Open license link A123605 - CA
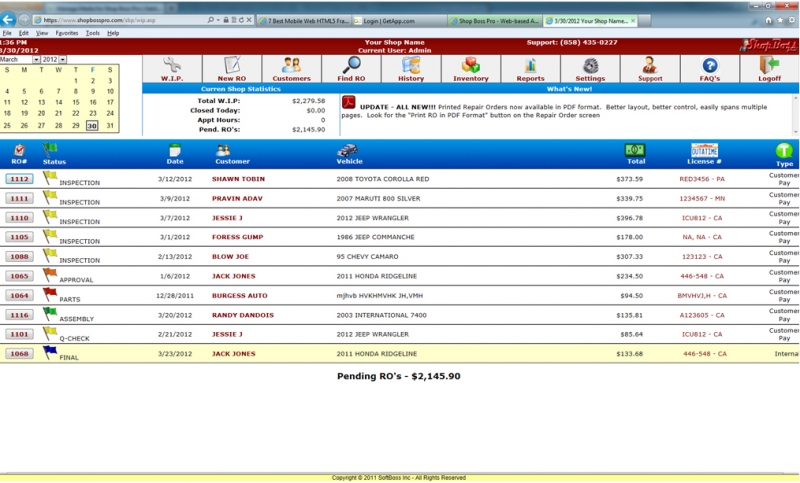 tap(702, 315)
